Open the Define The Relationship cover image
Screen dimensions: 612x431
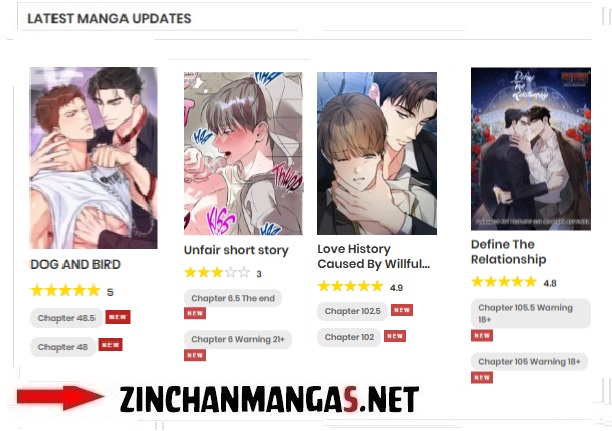click(x=531, y=149)
